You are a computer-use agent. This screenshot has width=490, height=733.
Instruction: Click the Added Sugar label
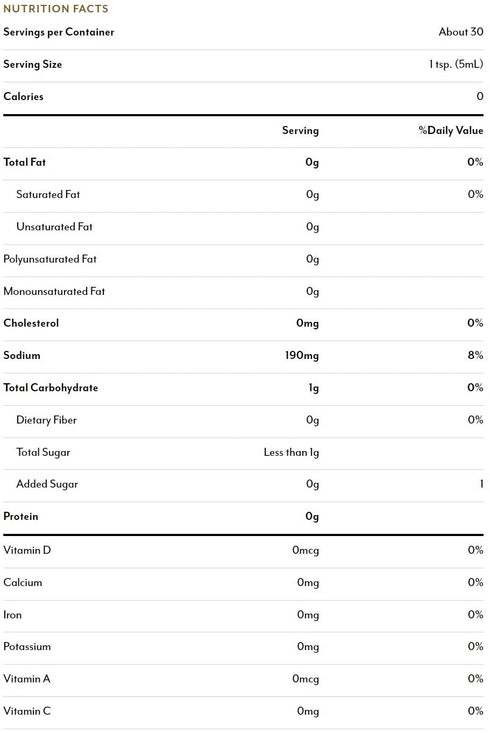point(47,484)
